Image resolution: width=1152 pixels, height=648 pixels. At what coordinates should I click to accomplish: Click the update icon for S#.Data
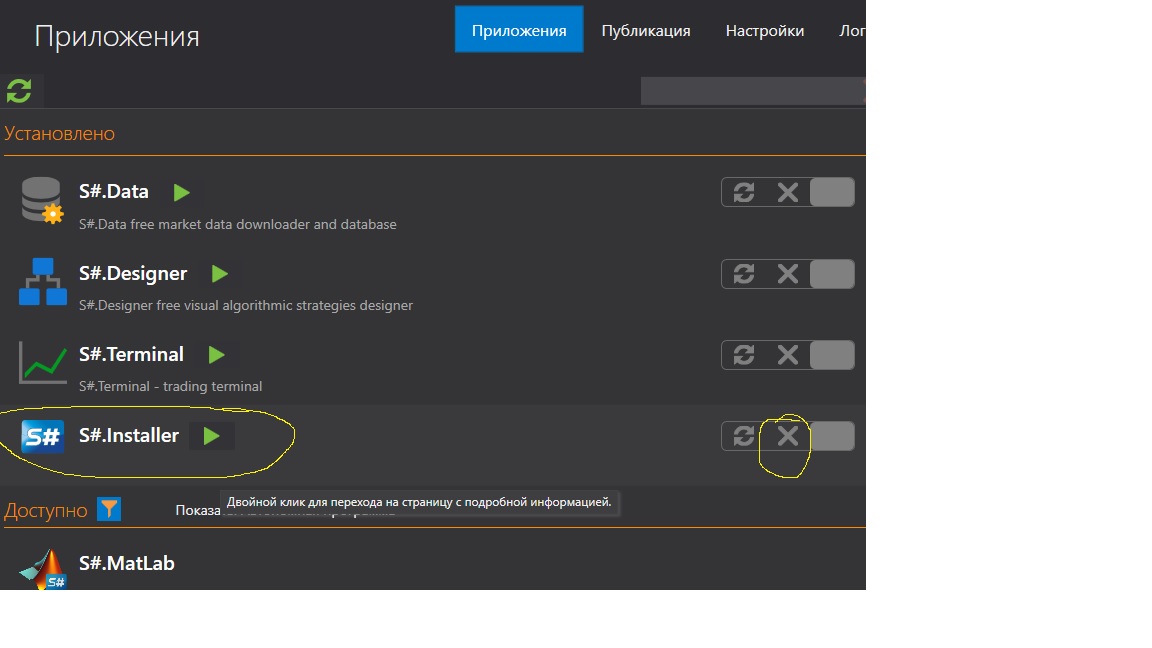click(744, 192)
